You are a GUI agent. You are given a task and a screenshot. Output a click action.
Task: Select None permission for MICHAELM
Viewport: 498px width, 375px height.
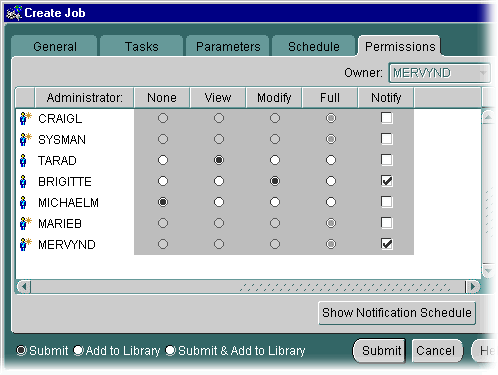click(x=163, y=202)
